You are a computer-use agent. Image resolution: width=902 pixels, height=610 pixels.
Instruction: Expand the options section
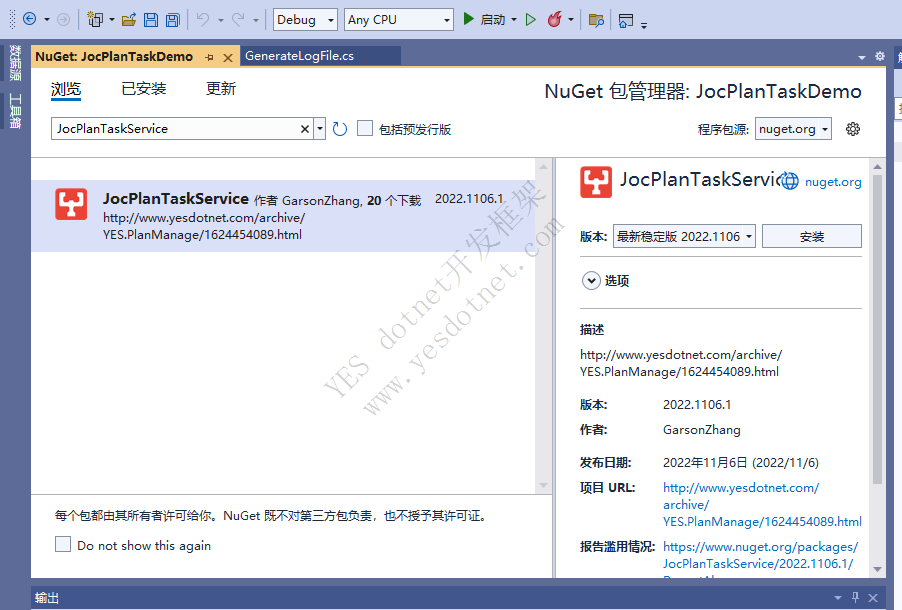pos(591,280)
